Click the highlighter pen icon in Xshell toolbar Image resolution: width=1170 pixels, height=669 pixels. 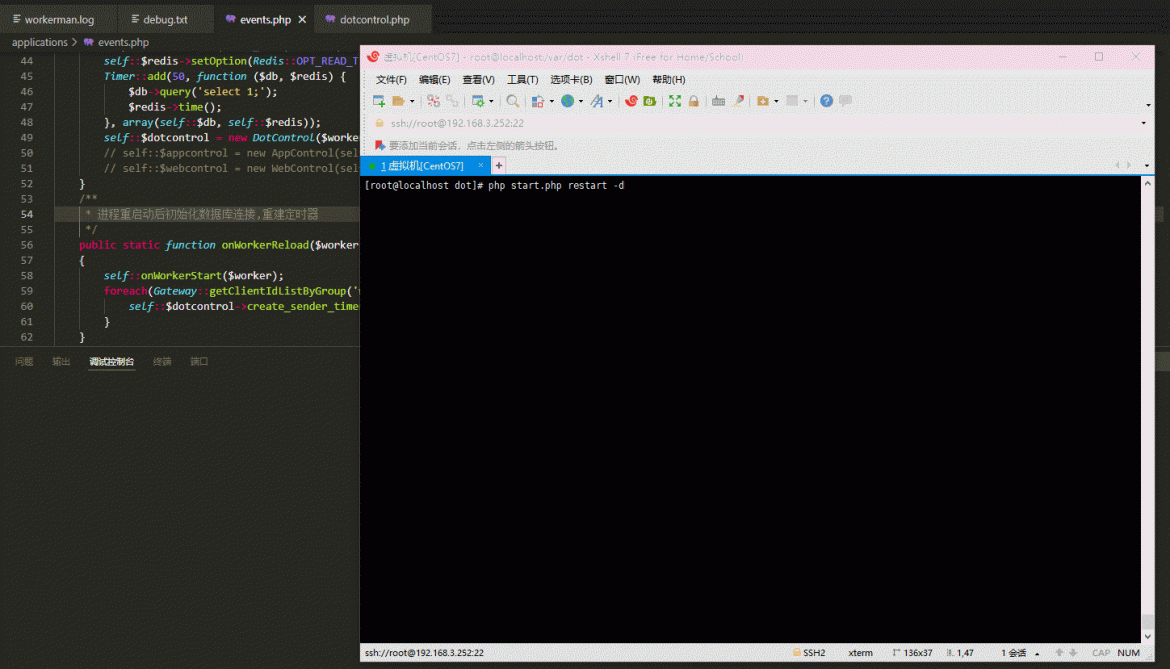[738, 101]
